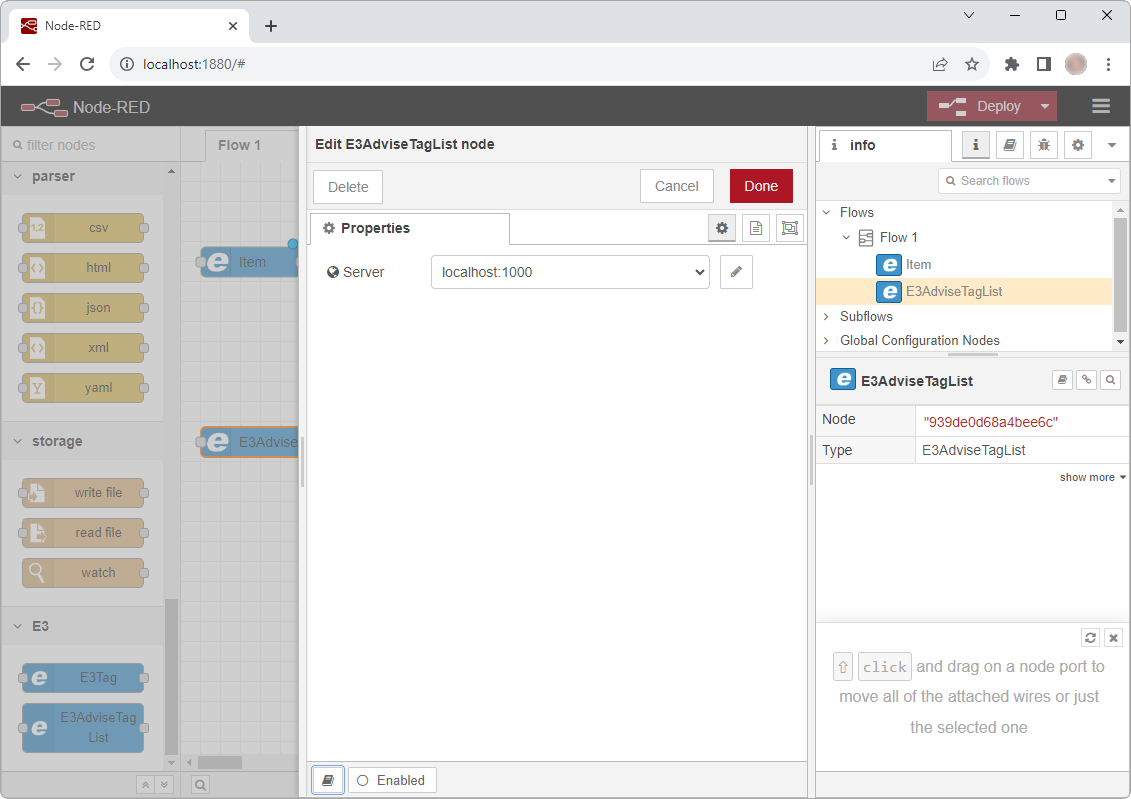The image size is (1131, 799).
Task: Open the Deploy options dropdown arrow
Action: (x=1045, y=106)
